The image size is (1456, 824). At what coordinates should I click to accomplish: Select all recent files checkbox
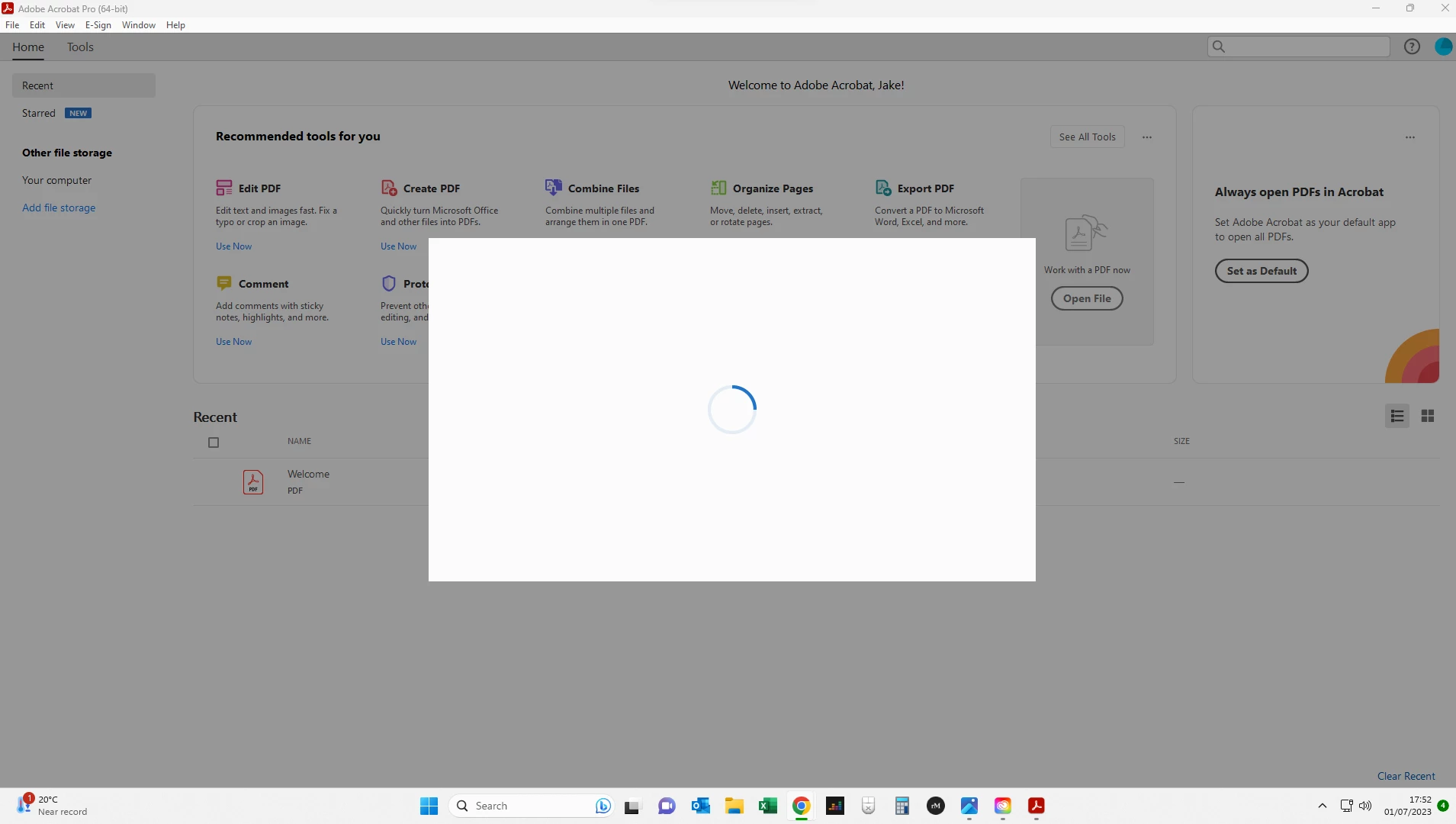click(x=214, y=443)
